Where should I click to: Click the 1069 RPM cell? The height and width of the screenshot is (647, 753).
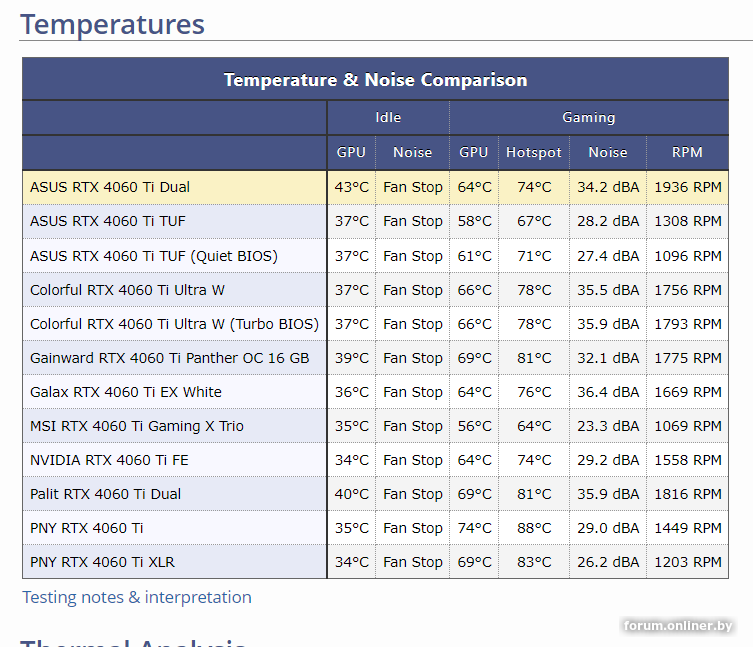pos(688,426)
